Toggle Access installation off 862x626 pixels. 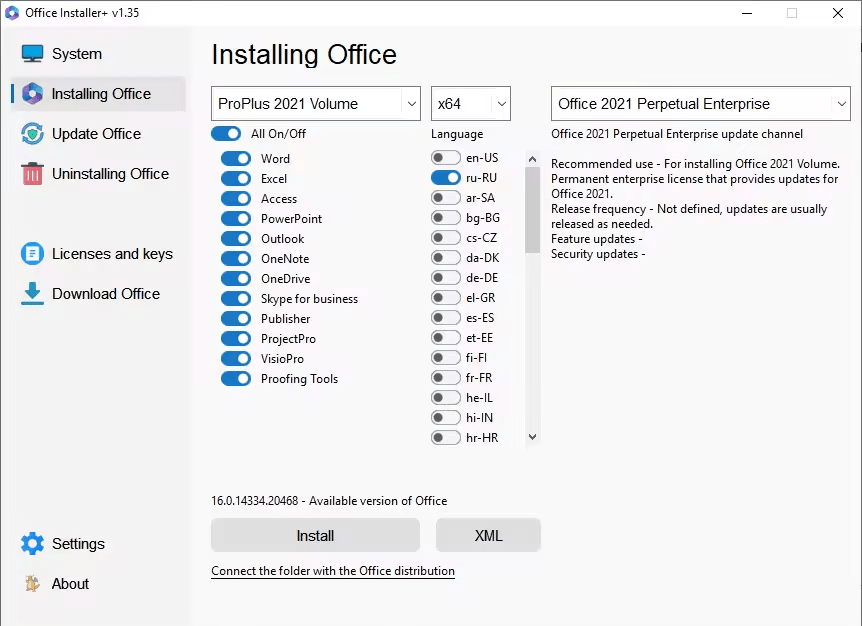click(236, 198)
